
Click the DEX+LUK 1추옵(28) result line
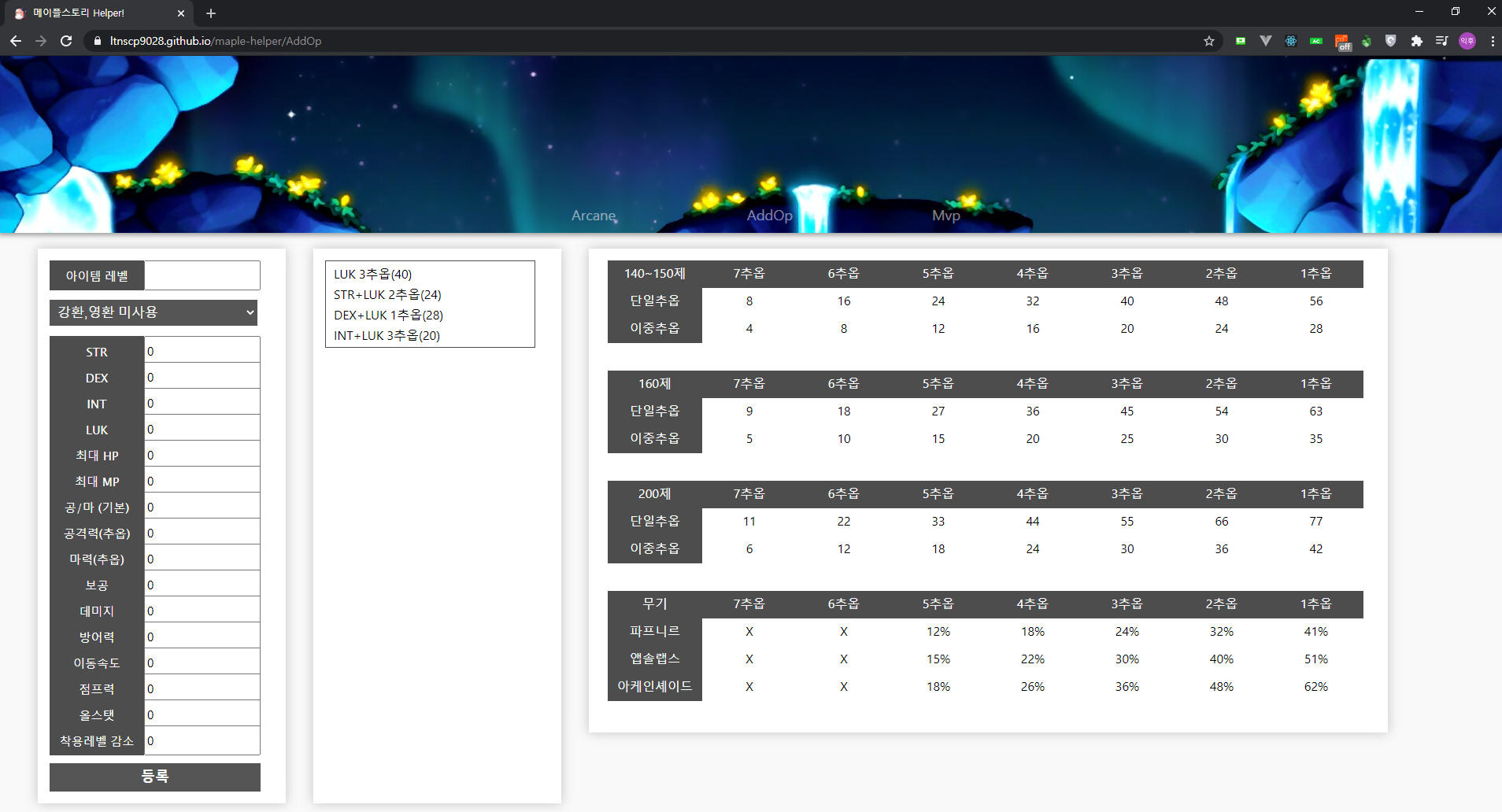coord(389,315)
